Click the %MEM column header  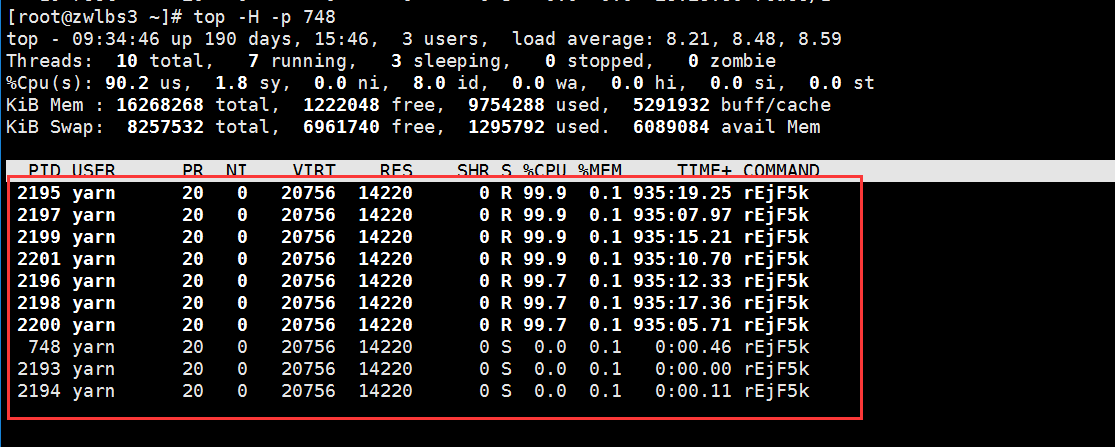click(x=599, y=171)
